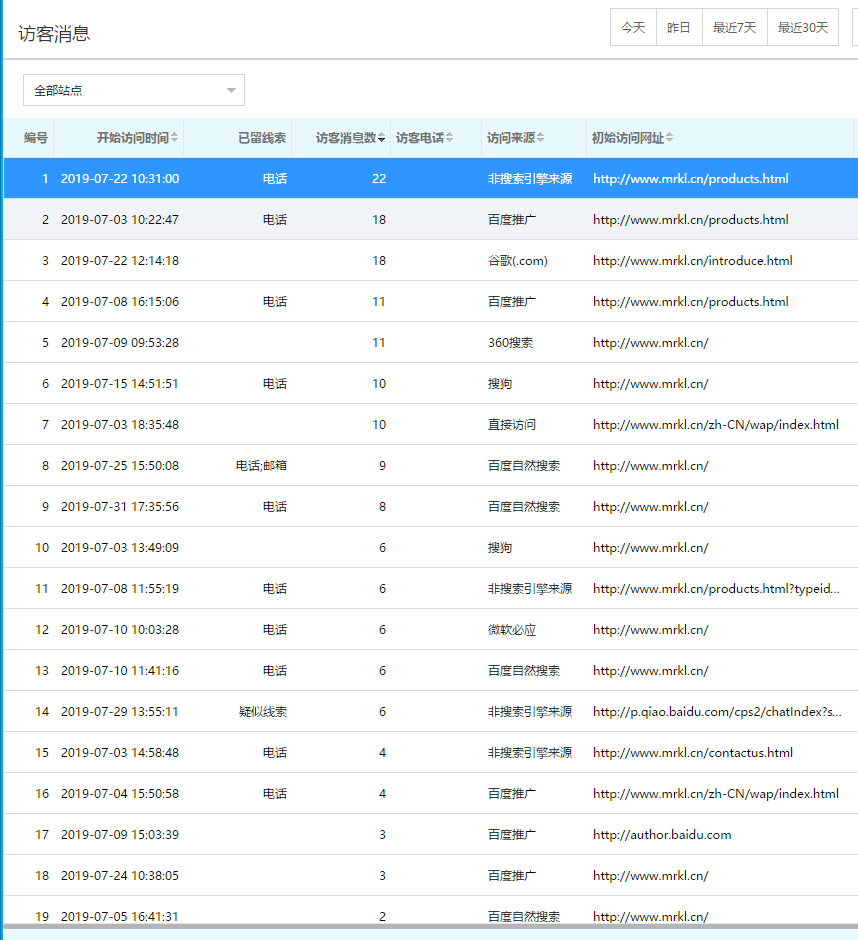This screenshot has width=858, height=940.
Task: Click the 微软必应 source cell
Action: [511, 629]
